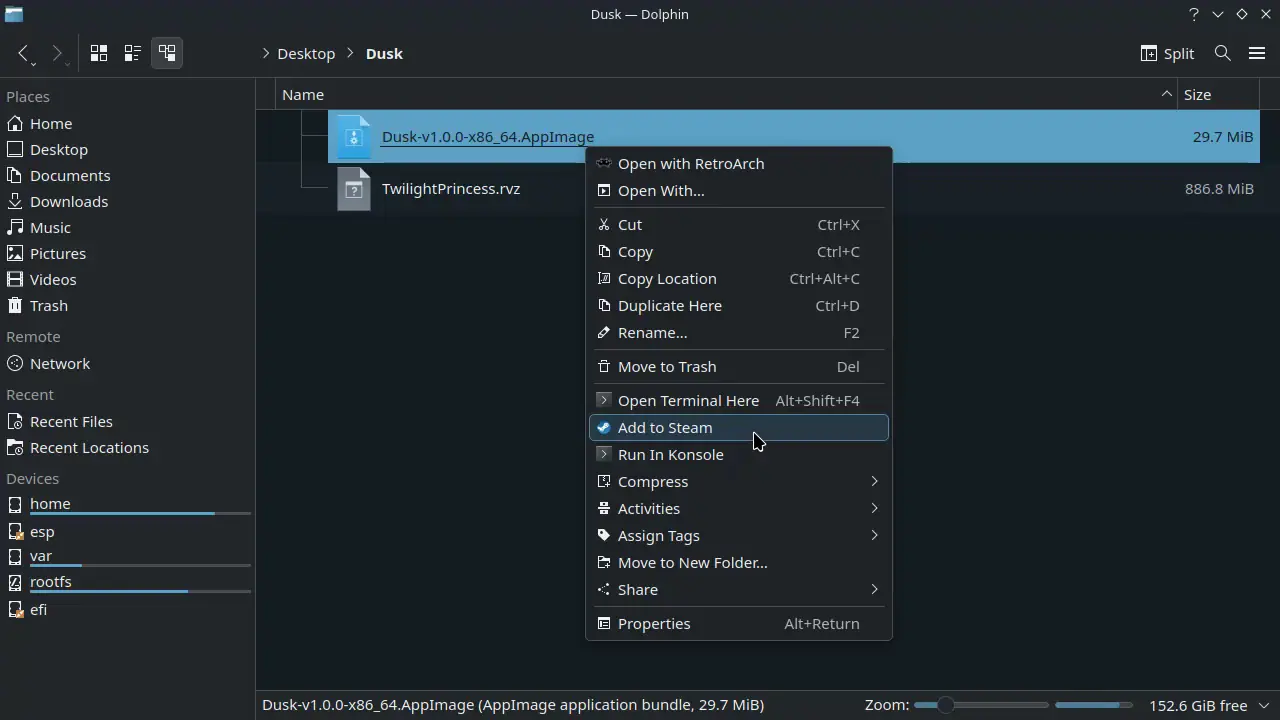Select Duplicate Here in the context menu
This screenshot has width=1280, height=720.
click(x=739, y=305)
